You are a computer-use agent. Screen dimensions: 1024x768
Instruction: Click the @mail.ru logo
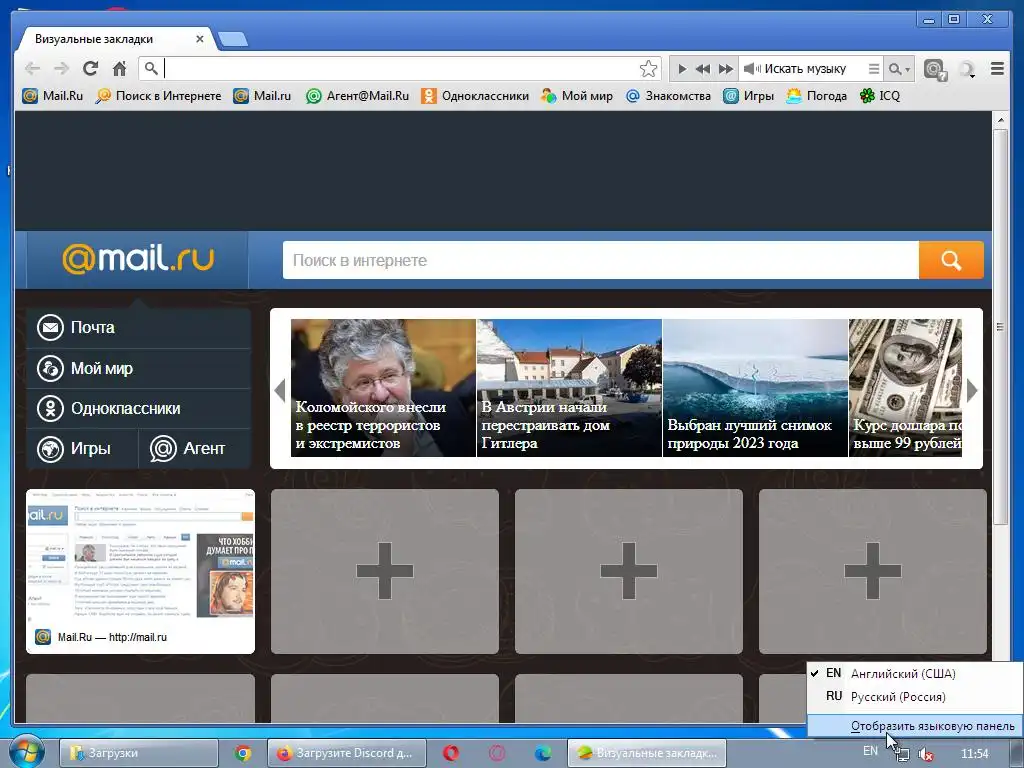pyautogui.click(x=138, y=259)
